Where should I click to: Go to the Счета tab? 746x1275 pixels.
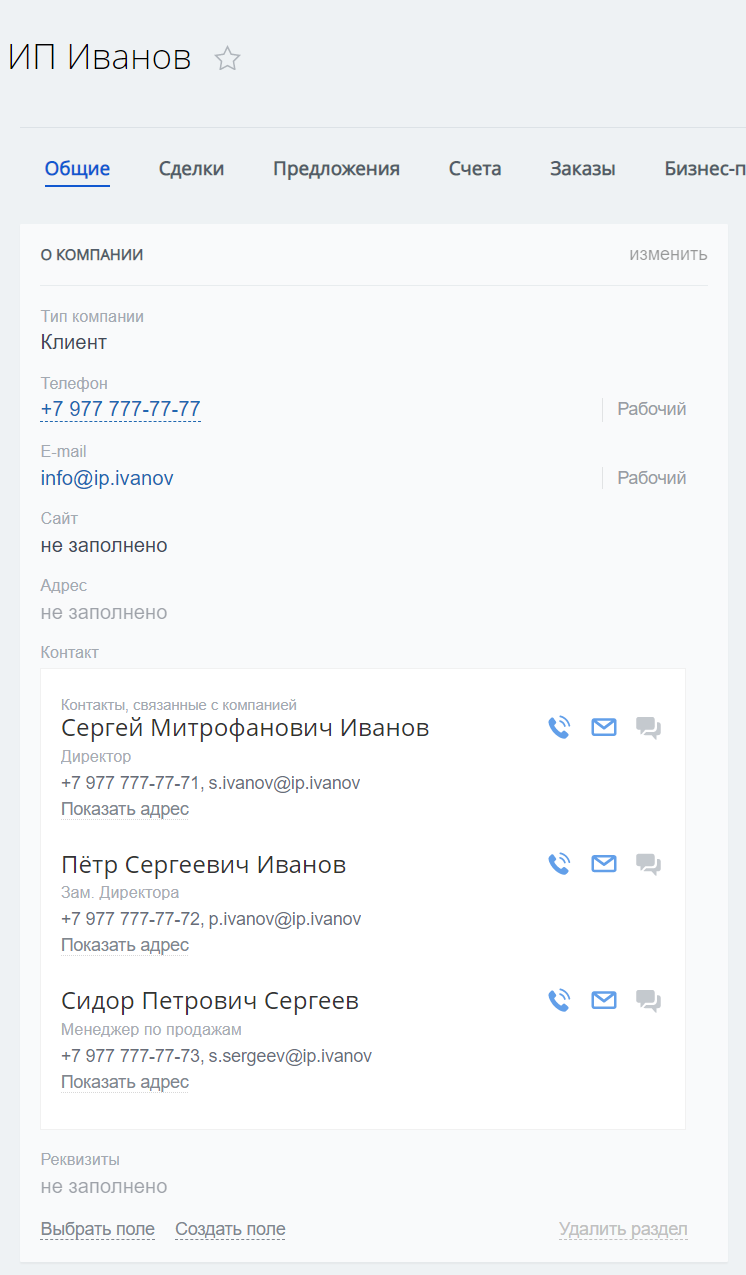pyautogui.click(x=475, y=169)
